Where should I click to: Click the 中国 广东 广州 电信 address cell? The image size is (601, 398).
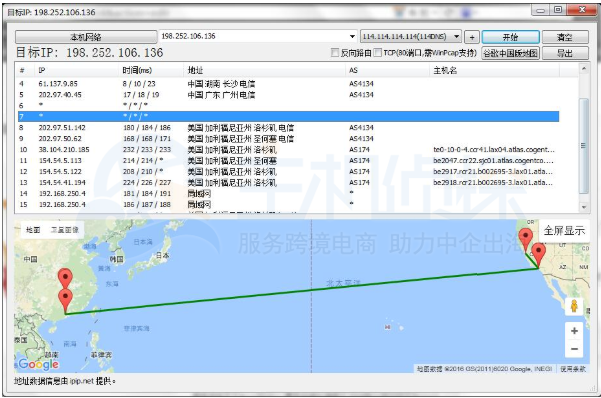222,95
